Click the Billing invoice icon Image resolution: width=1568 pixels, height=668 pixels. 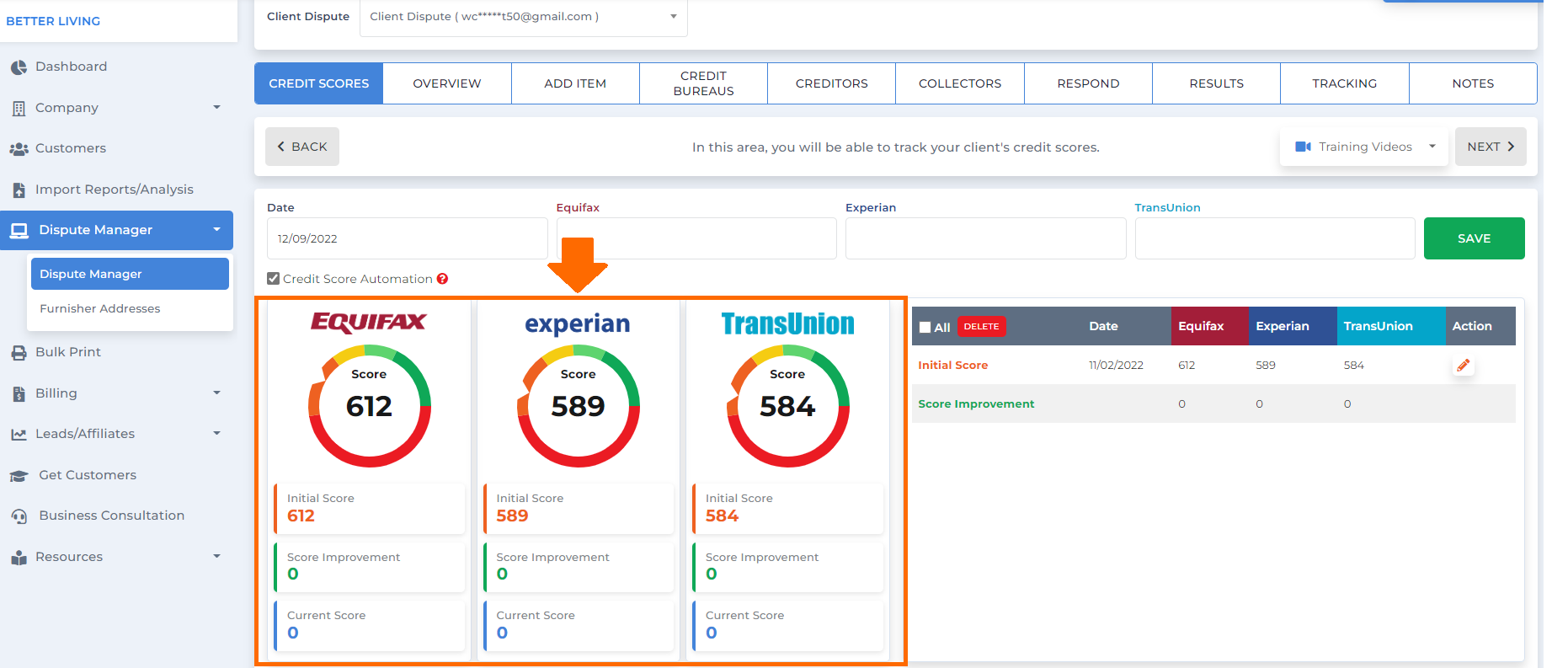click(x=19, y=393)
